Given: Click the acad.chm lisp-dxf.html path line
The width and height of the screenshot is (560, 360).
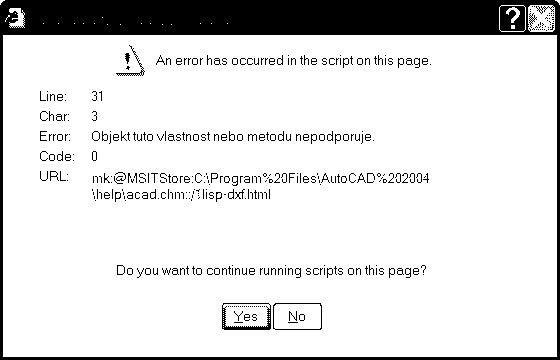Looking at the screenshot, I should click(x=181, y=195).
